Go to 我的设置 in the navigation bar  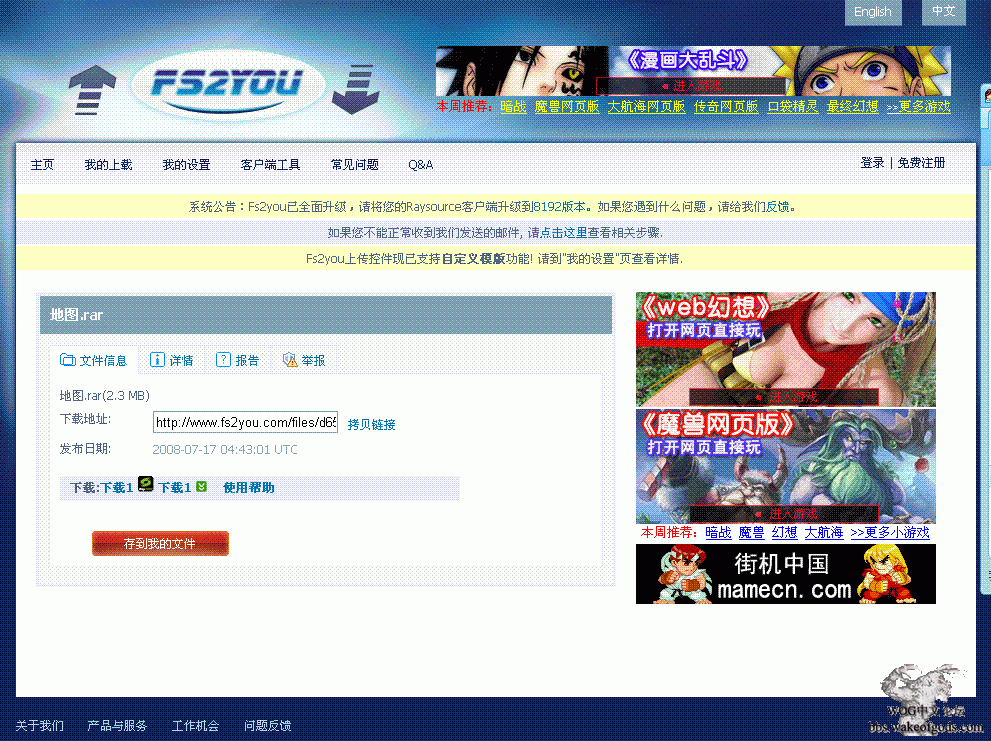click(x=186, y=164)
